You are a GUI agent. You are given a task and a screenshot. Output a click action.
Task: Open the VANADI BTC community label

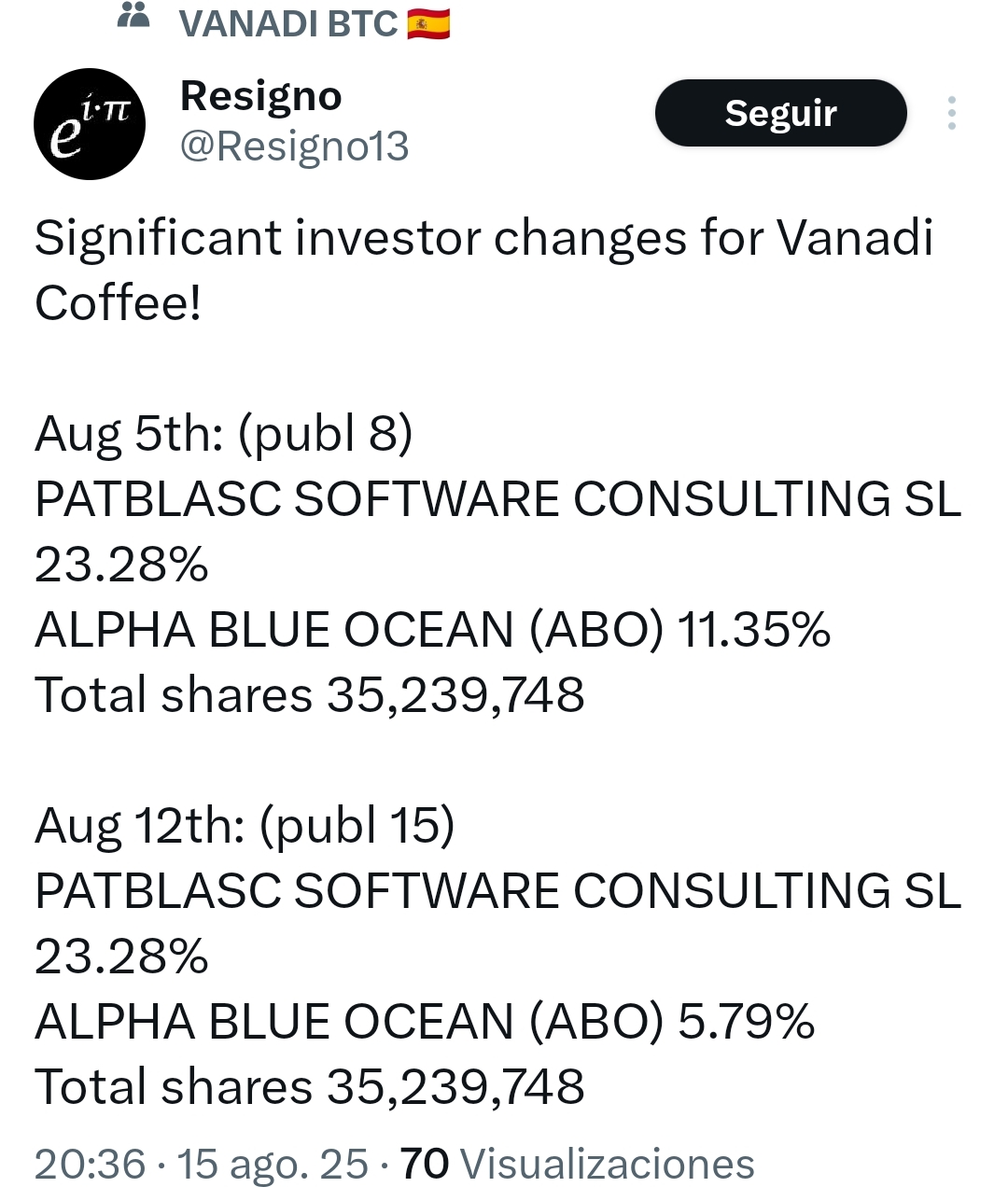288,23
